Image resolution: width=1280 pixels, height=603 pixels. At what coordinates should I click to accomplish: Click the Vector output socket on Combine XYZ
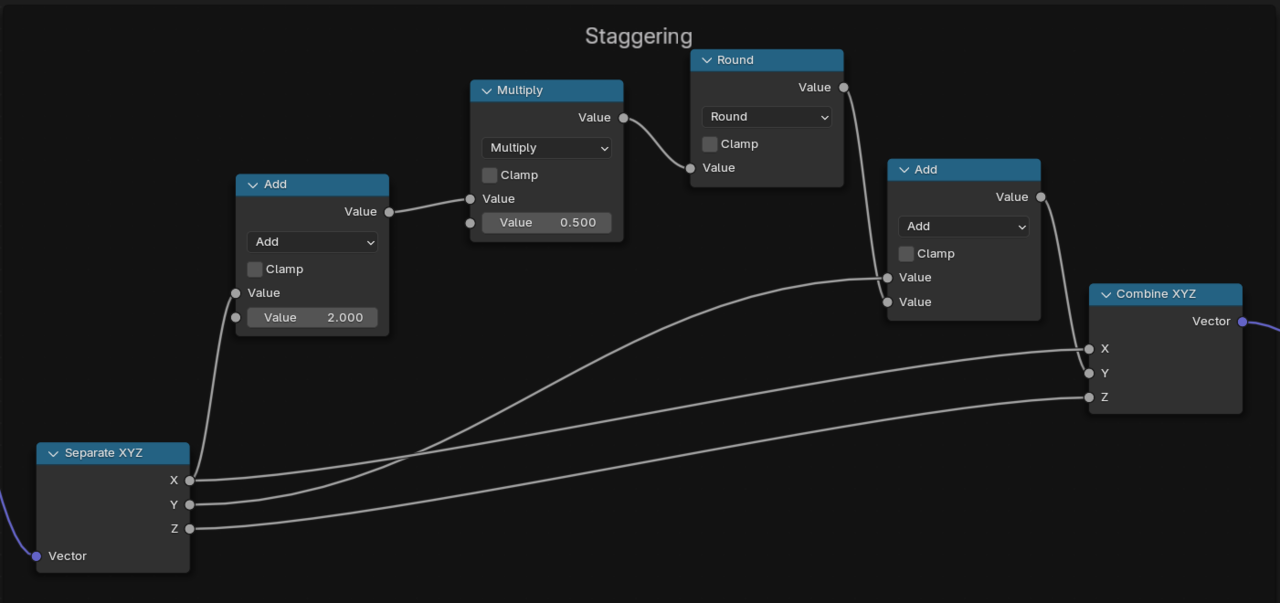pos(1242,322)
